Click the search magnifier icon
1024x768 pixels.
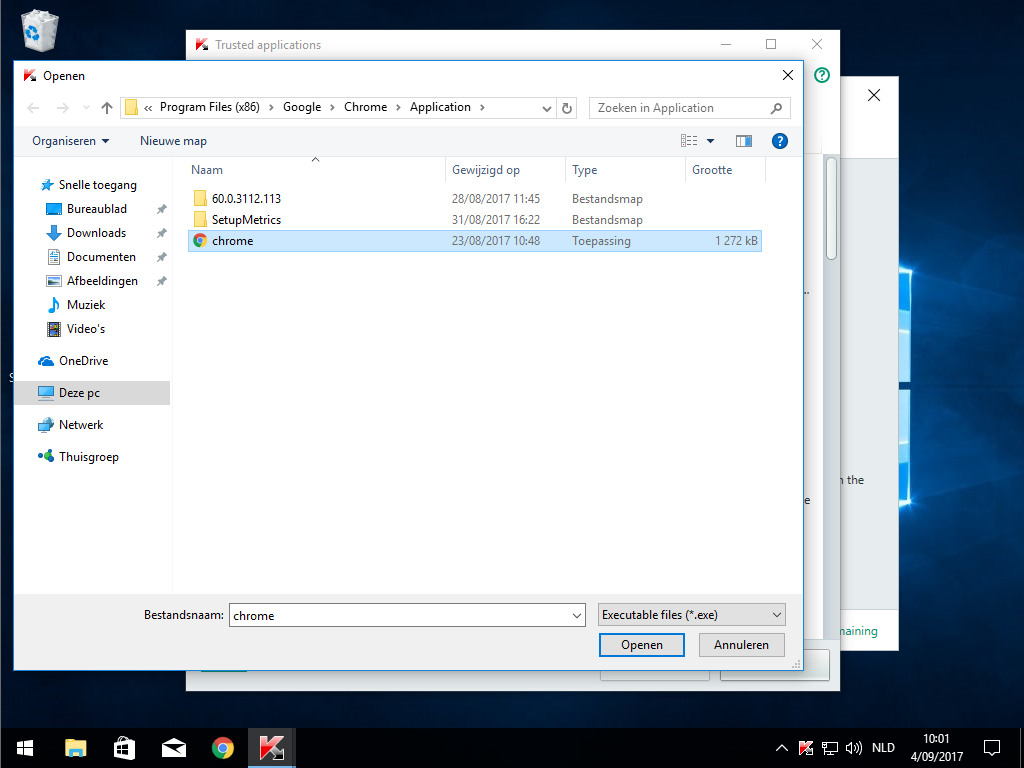(x=776, y=108)
